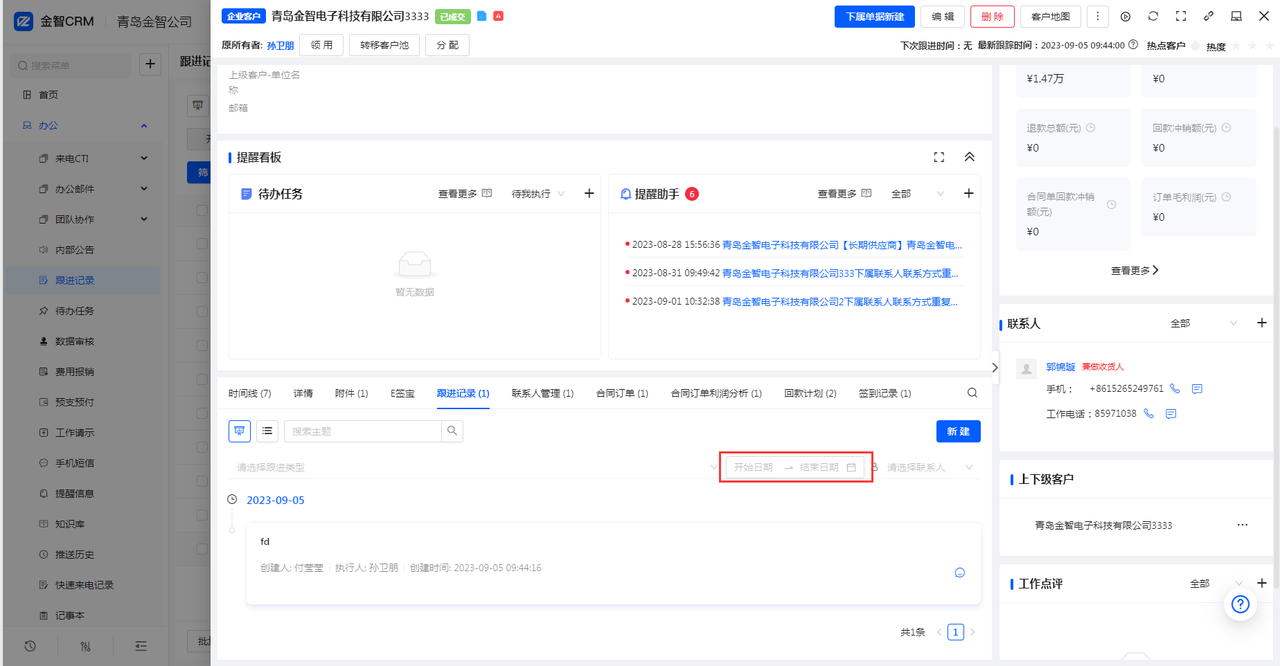This screenshot has width=1280, height=666.
Task: Click the red 删除 button
Action: [x=992, y=17]
